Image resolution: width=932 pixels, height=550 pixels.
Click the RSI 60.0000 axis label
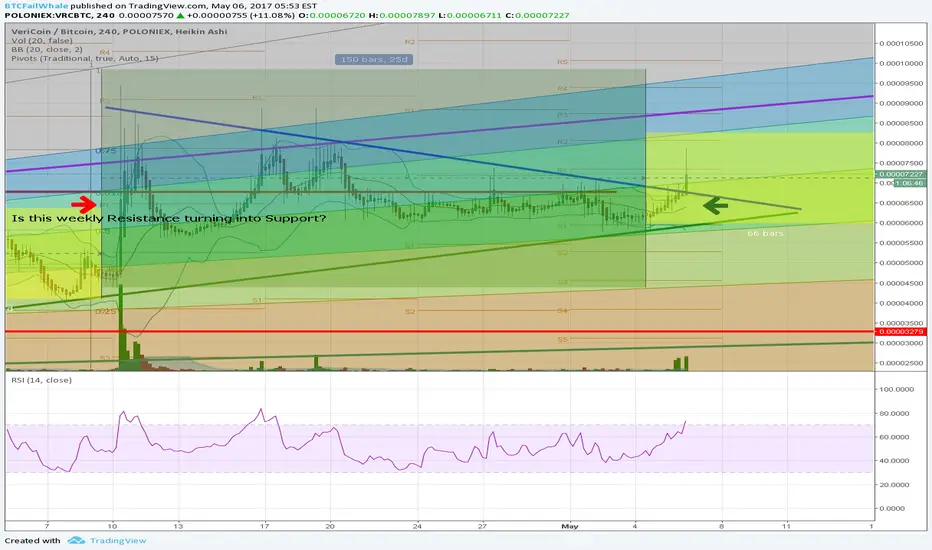(896, 437)
